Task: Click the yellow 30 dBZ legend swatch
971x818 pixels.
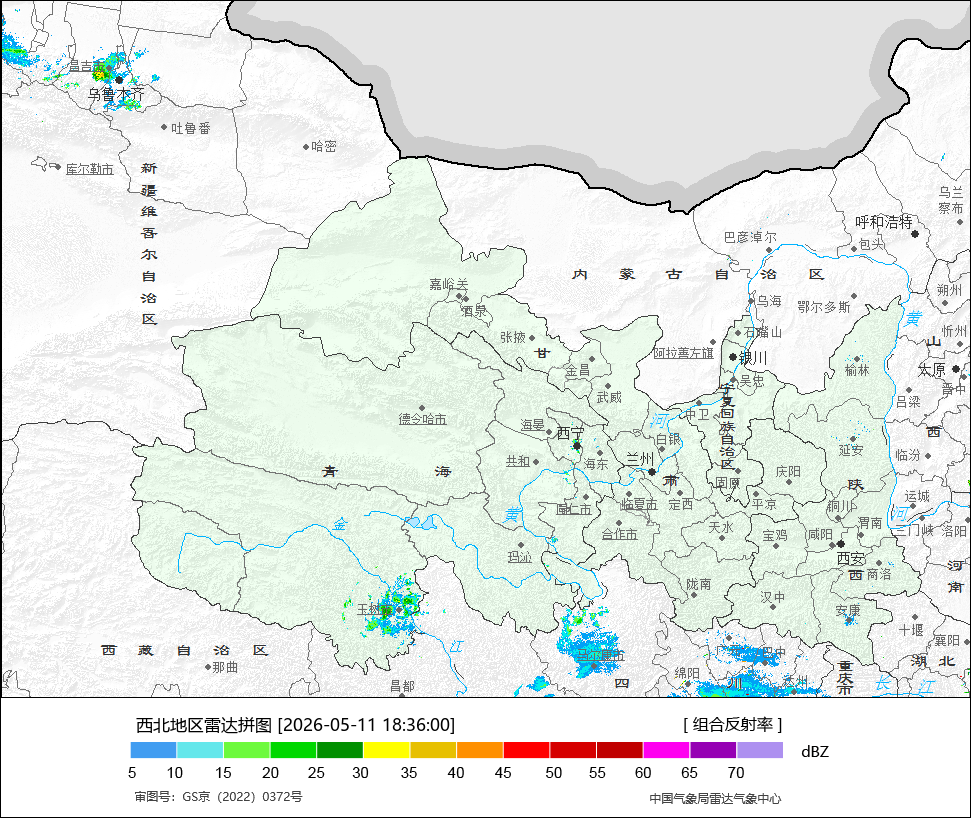Action: coord(386,751)
